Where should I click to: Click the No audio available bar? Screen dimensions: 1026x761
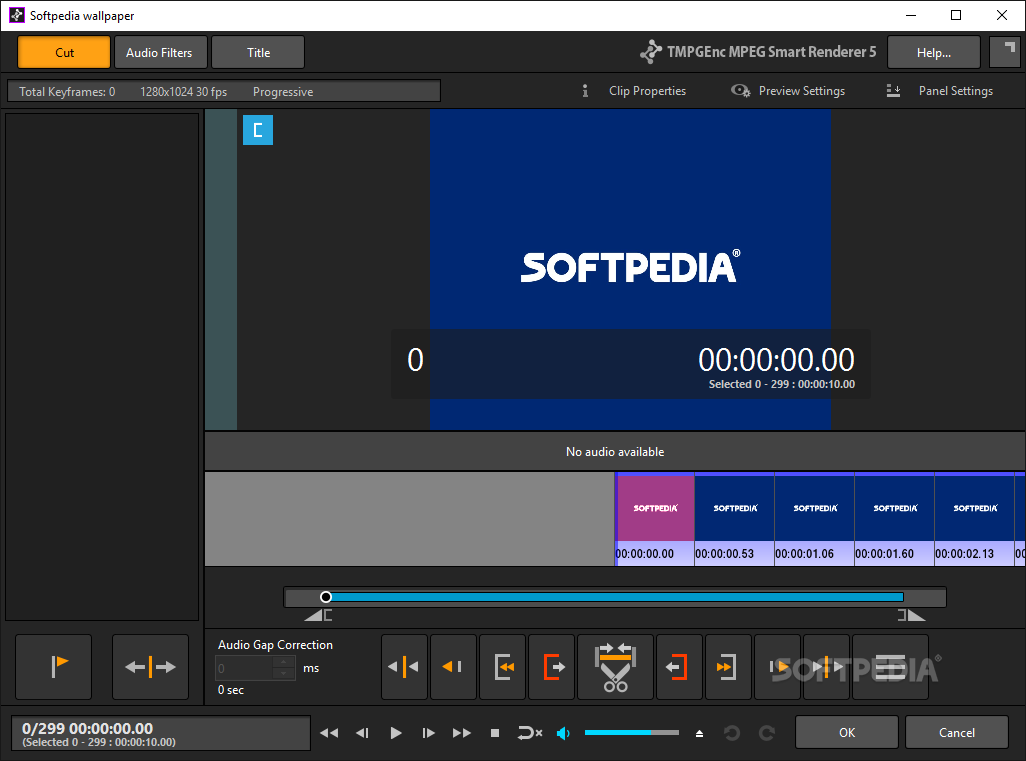coord(614,451)
